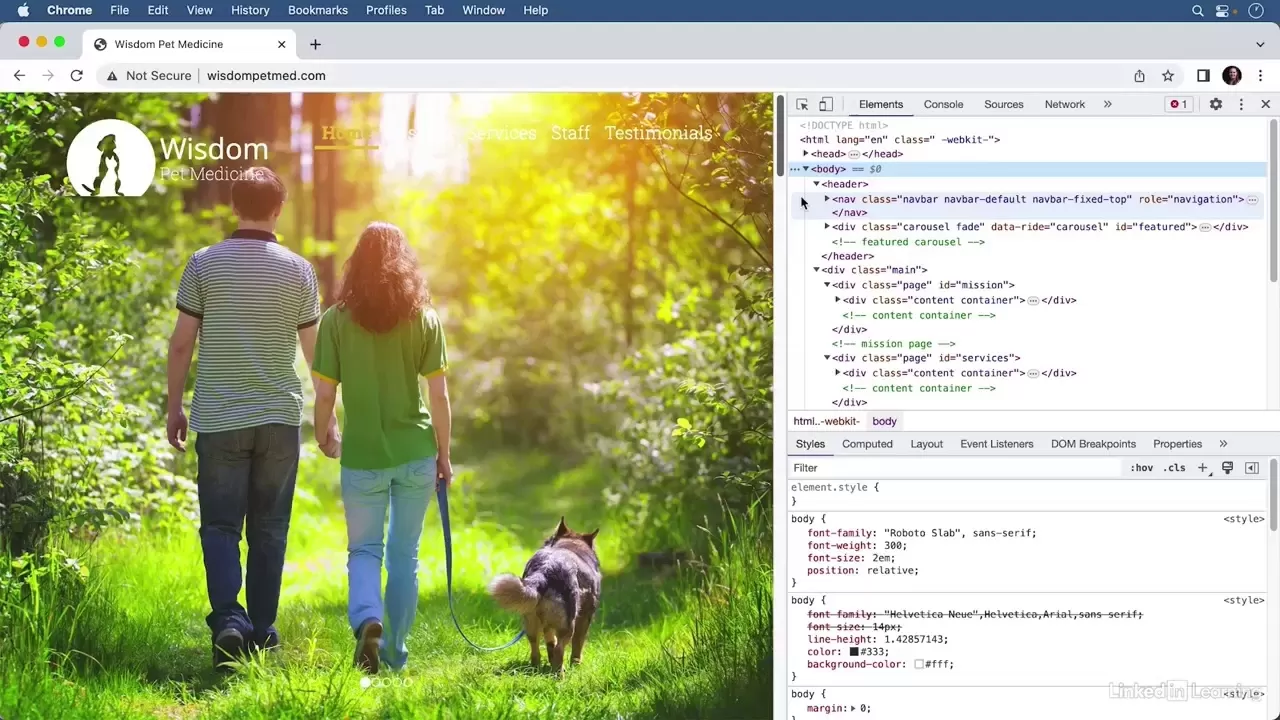This screenshot has width=1280, height=720.
Task: Click the share page icon
Action: coord(1139,76)
